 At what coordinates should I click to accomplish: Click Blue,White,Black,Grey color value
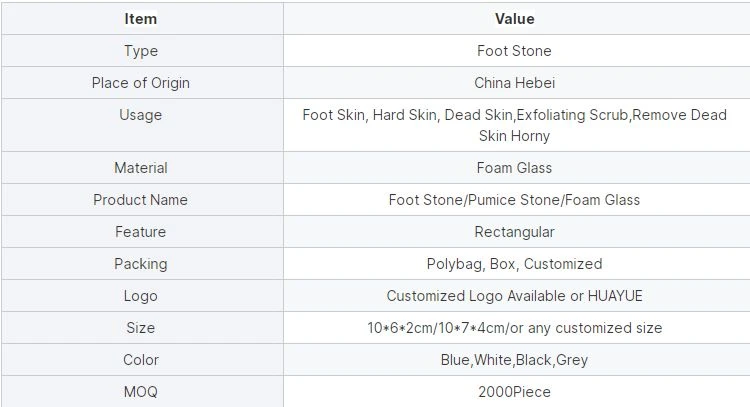point(515,360)
